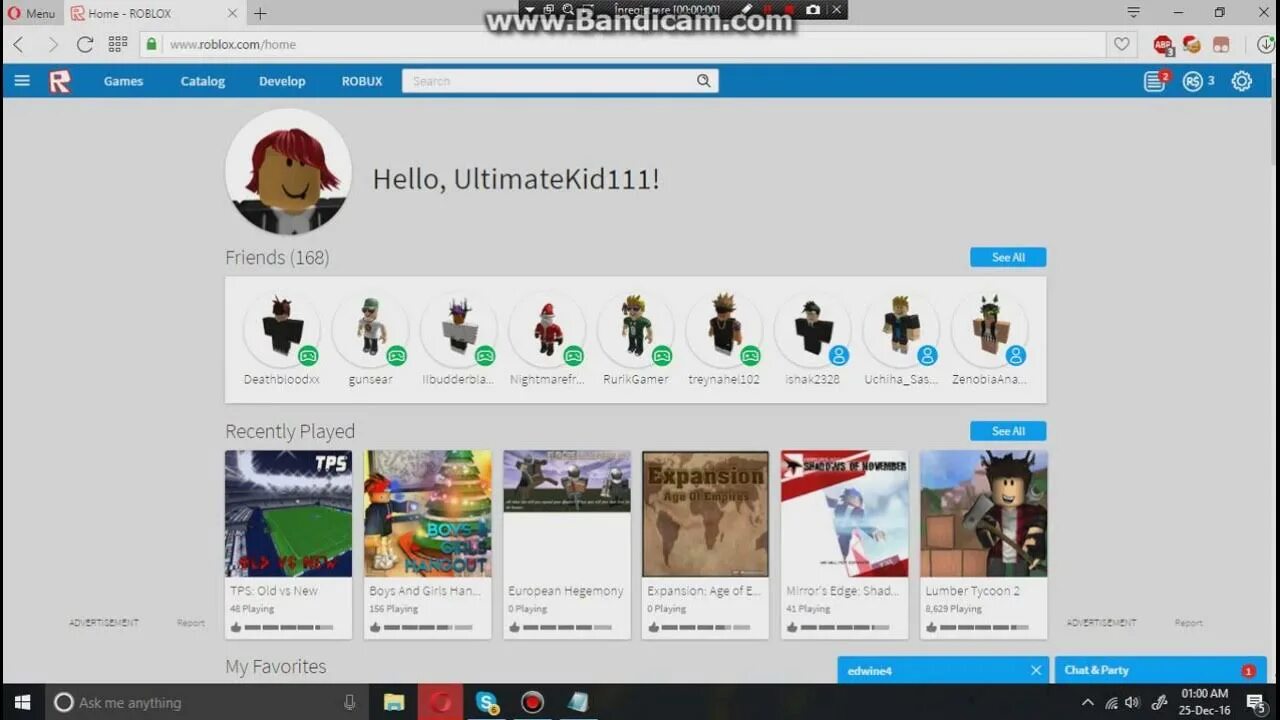The width and height of the screenshot is (1280, 720).
Task: Click See All next to Recently Played
Action: pos(1008,431)
